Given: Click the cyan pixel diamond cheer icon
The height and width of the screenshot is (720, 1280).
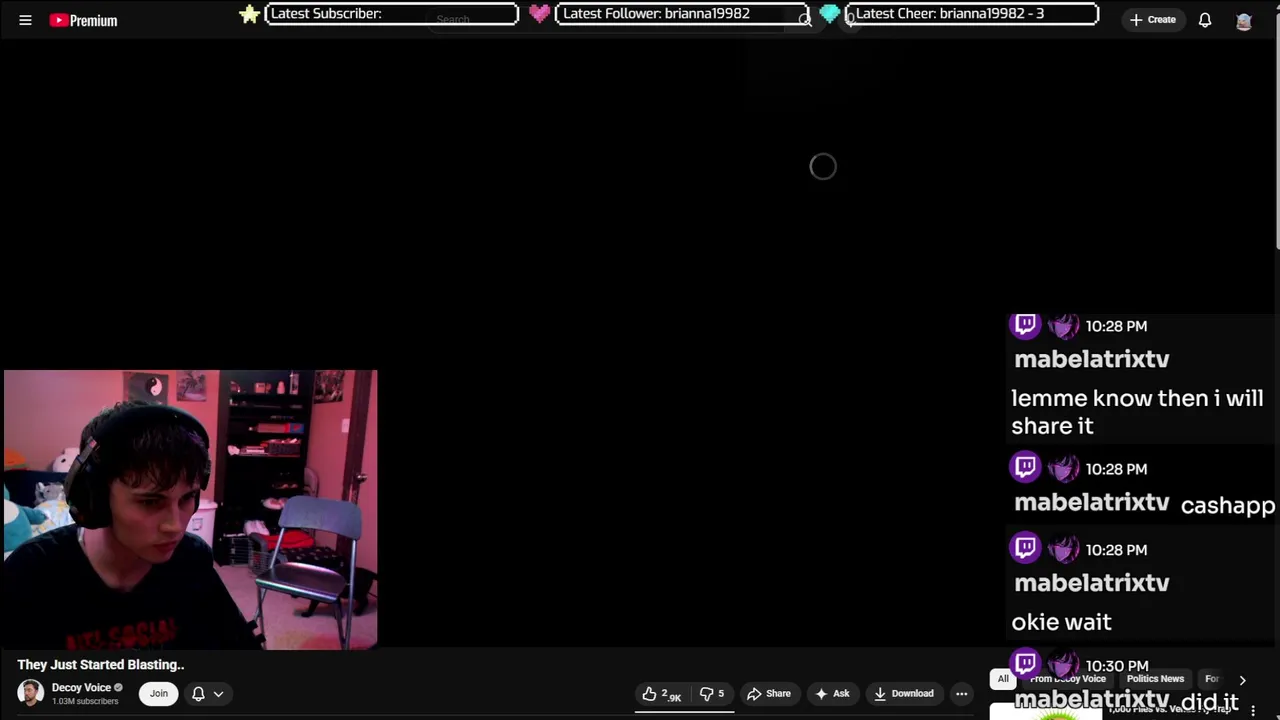Looking at the screenshot, I should 829,14.
